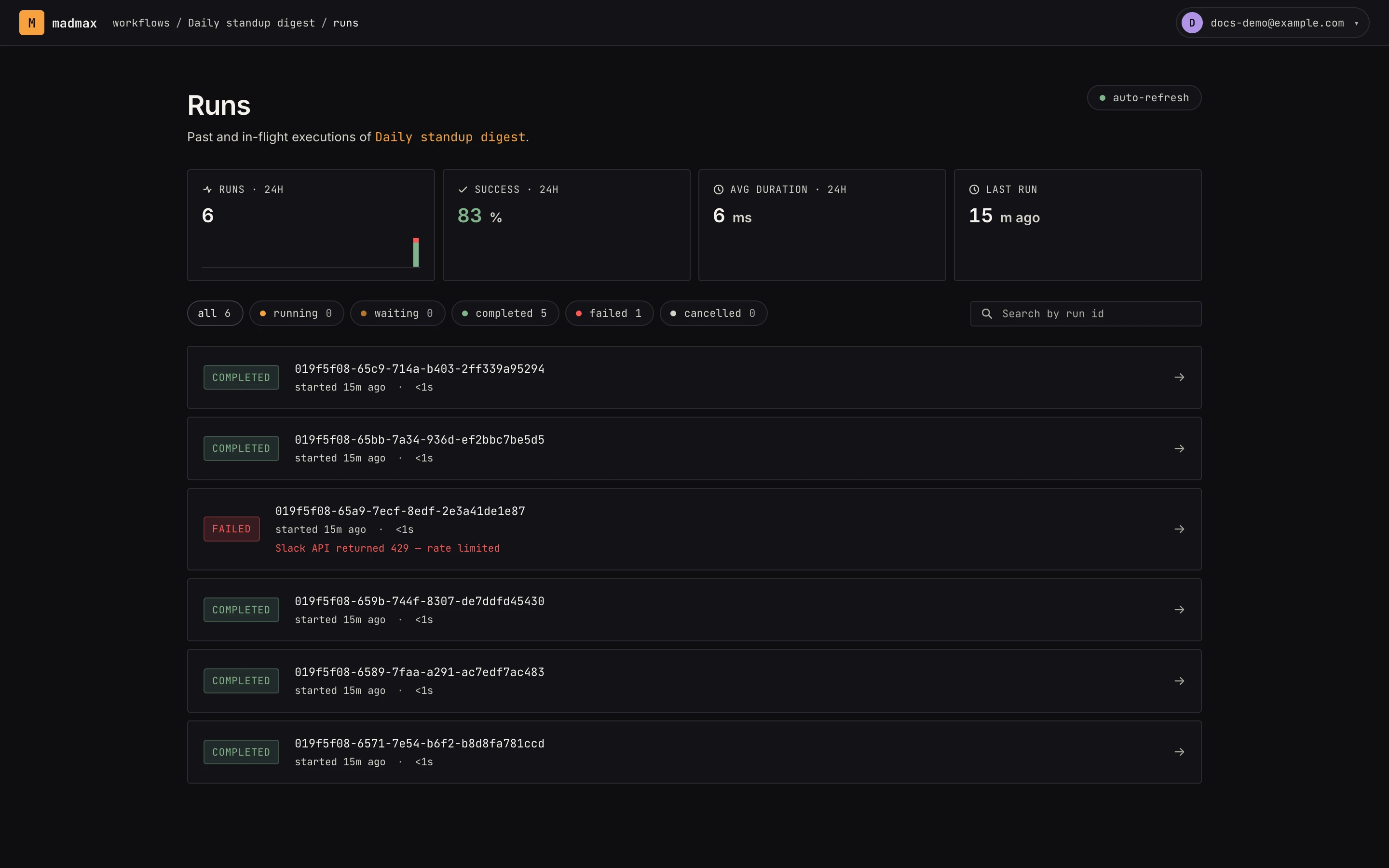Screen dimensions: 1389x868
Task: Select run id 019f5f08-6571-7e54-b6f2-b8d8fa781ccd
Action: coord(420,744)
